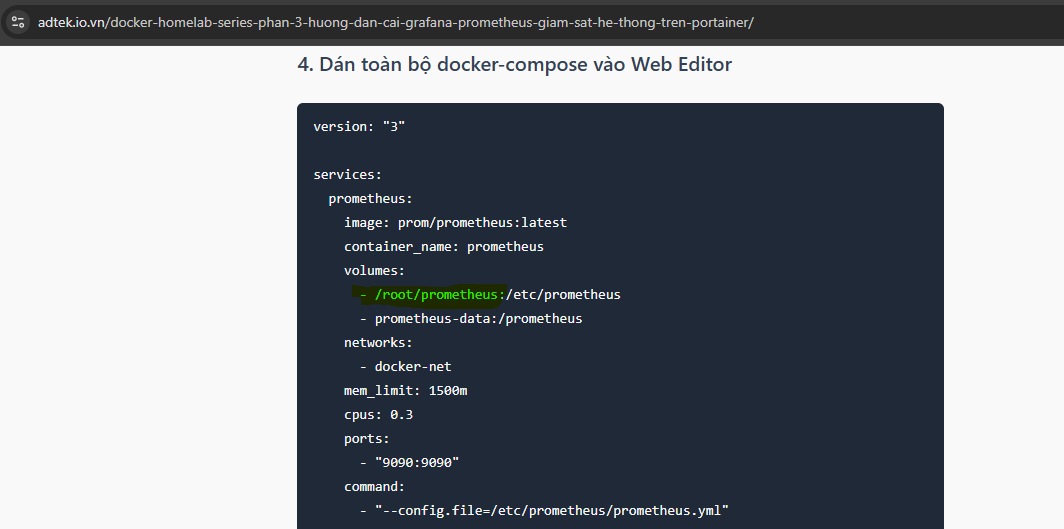The width and height of the screenshot is (1064, 529).
Task: Click the heading about pasting docker-compose into Web Editor
Action: (x=514, y=65)
